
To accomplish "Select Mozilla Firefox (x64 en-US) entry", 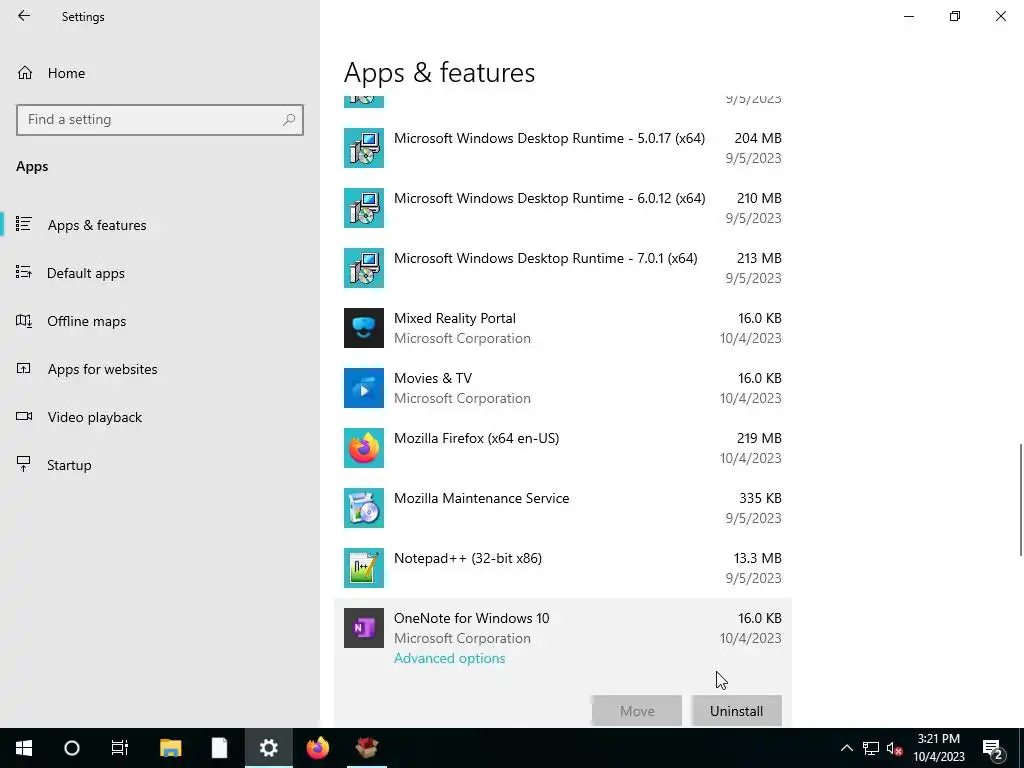I will pyautogui.click(x=562, y=448).
